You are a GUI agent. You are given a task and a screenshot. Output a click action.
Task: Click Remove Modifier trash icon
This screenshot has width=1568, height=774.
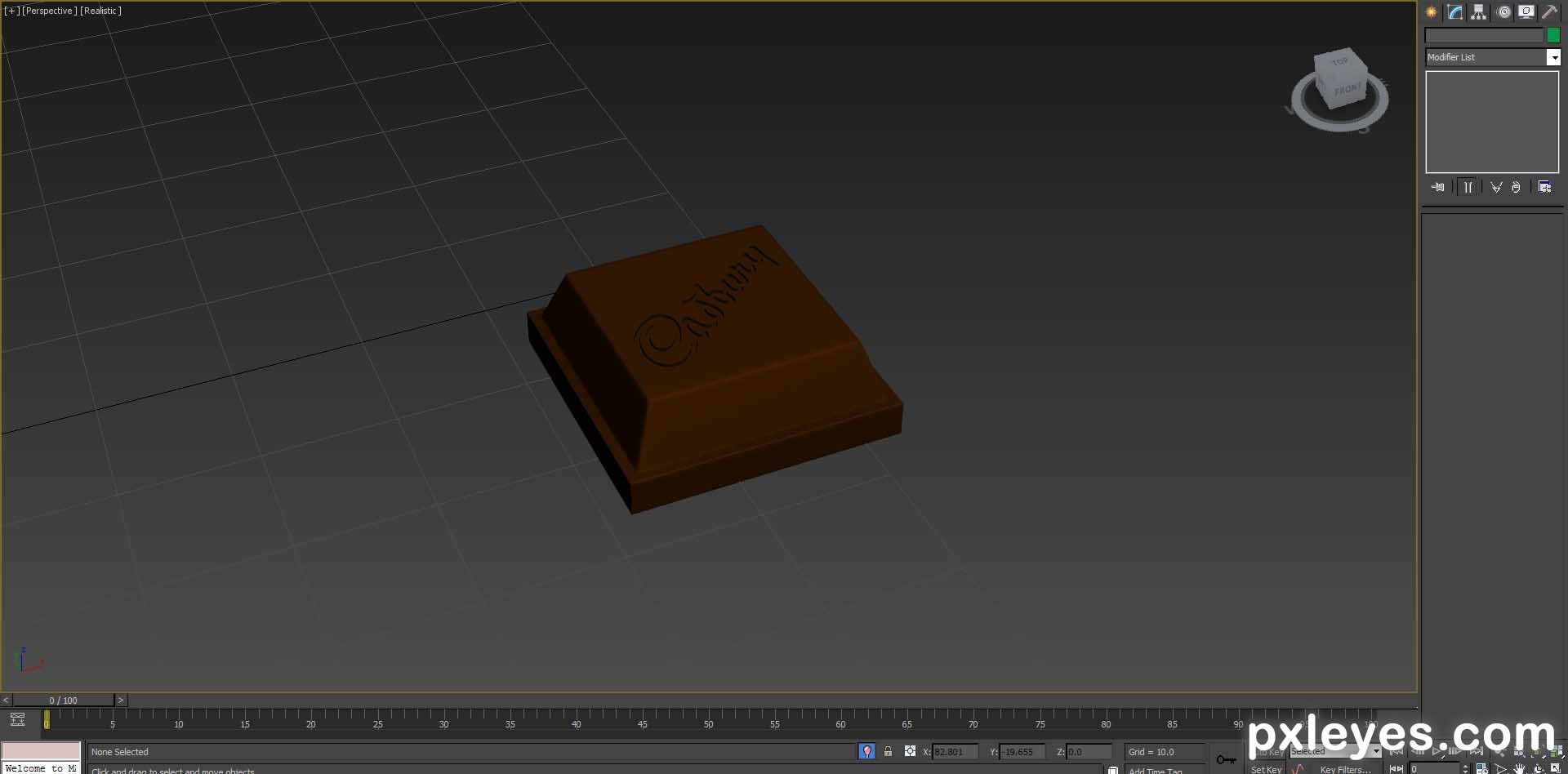(1516, 187)
